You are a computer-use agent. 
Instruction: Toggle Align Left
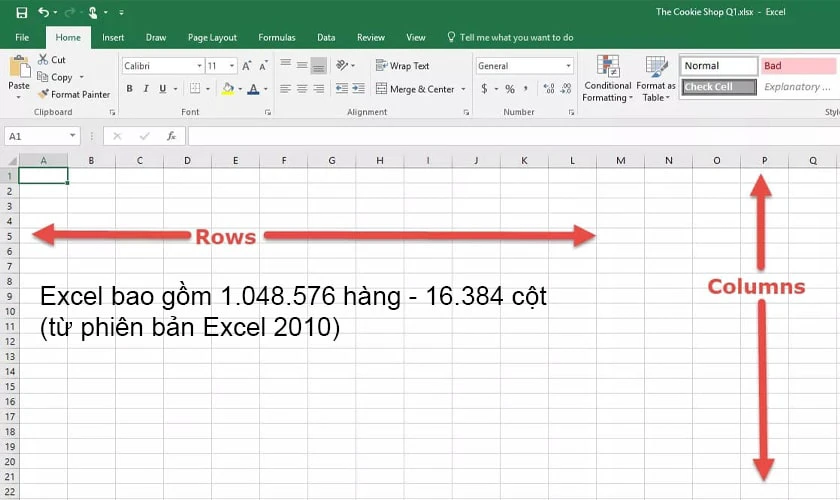(x=286, y=89)
